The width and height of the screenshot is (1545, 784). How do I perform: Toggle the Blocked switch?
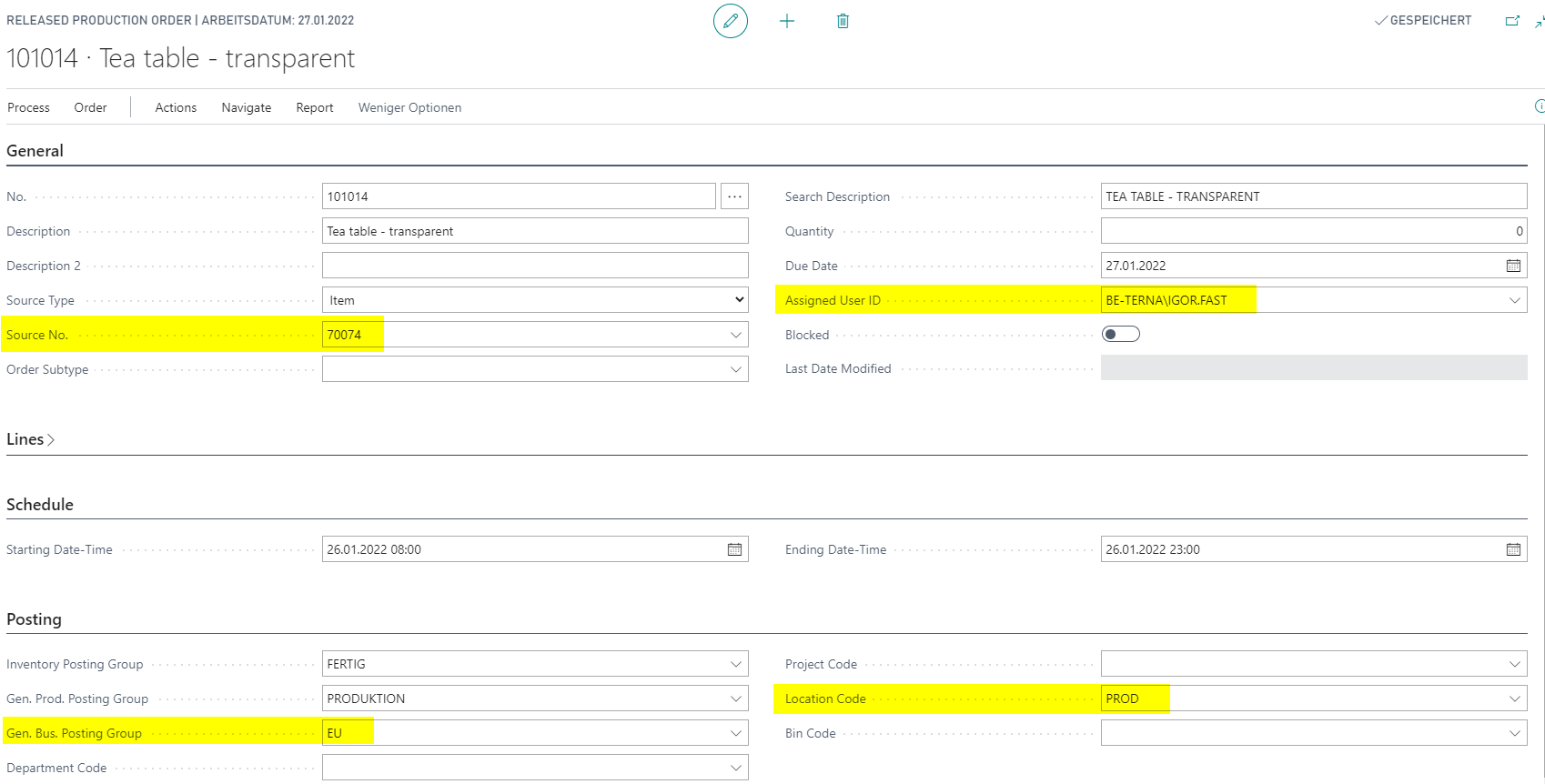[x=1120, y=334]
